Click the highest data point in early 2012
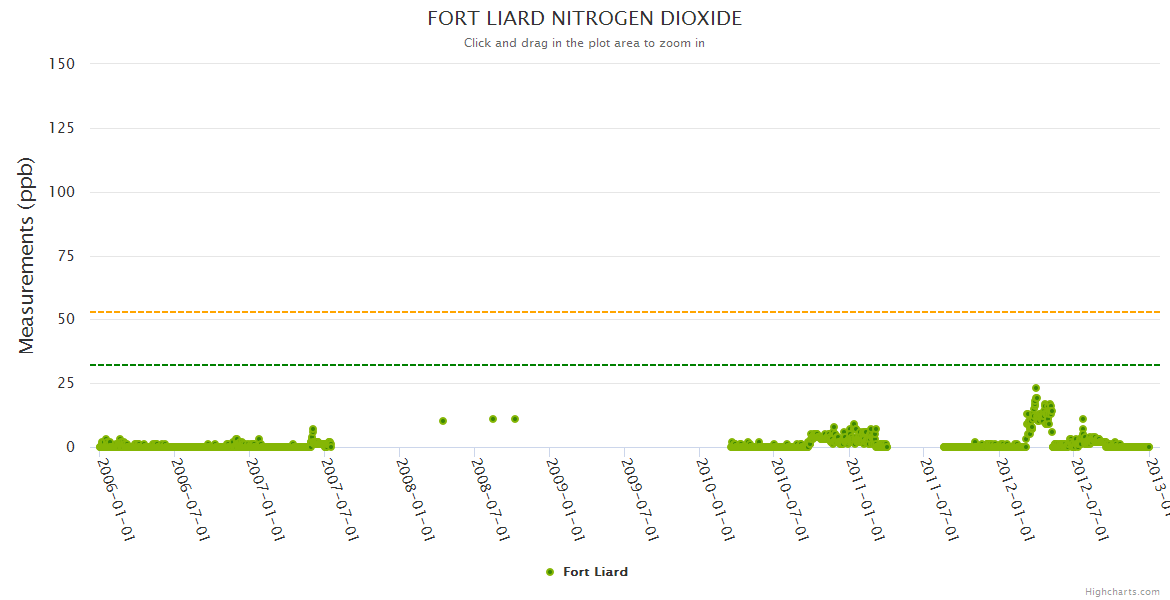This screenshot has height=600, width=1170. pyautogui.click(x=1036, y=388)
